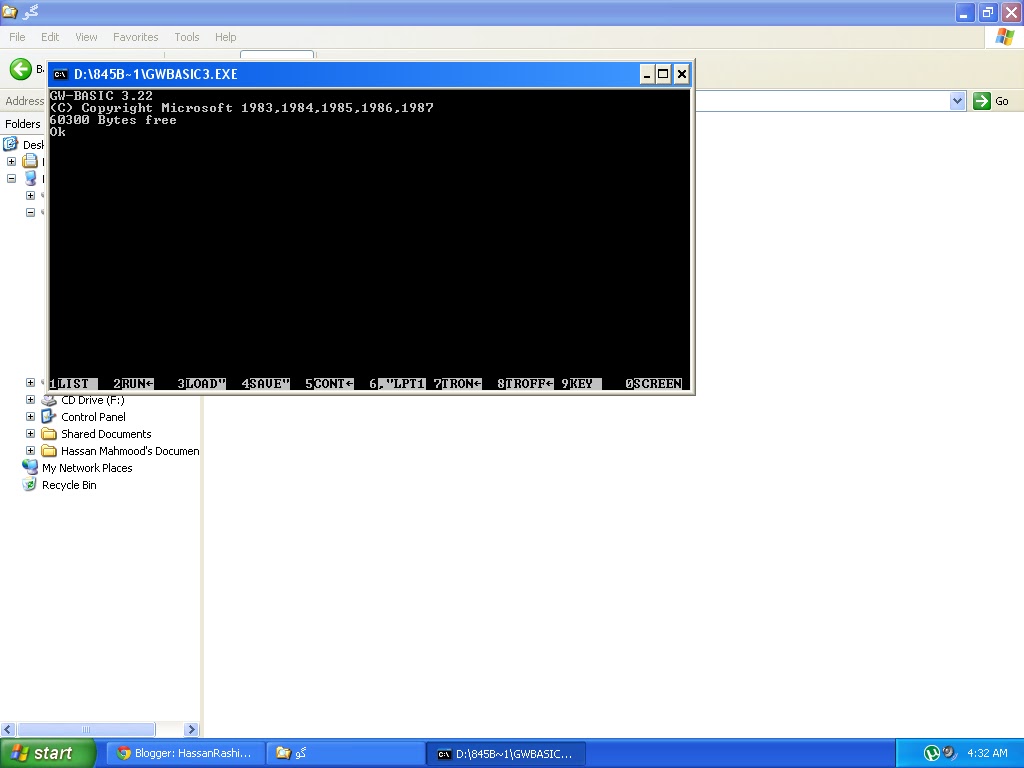This screenshot has width=1024, height=768.
Task: Select the My Network Places icon
Action: point(30,468)
